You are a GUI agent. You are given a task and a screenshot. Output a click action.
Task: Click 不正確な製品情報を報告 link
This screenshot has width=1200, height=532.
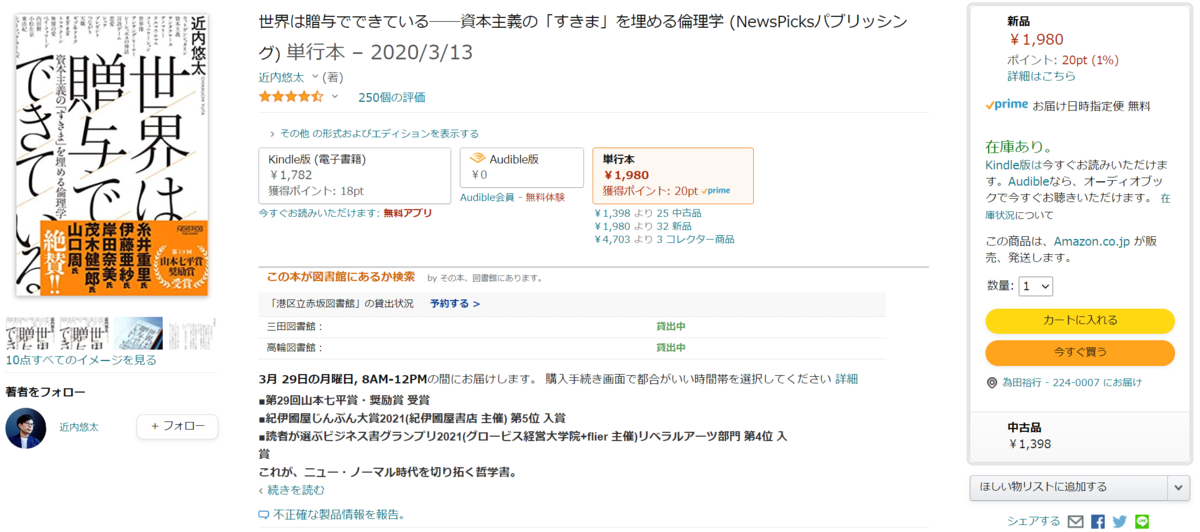[339, 515]
